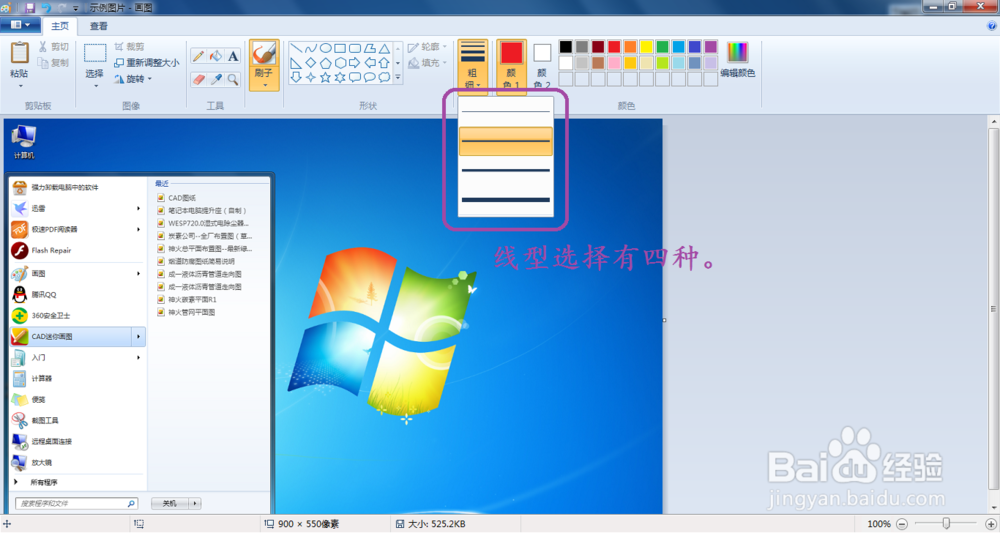Open the blue Paint file menu button
Image resolution: width=1000 pixels, height=533 pixels.
click(x=20, y=26)
